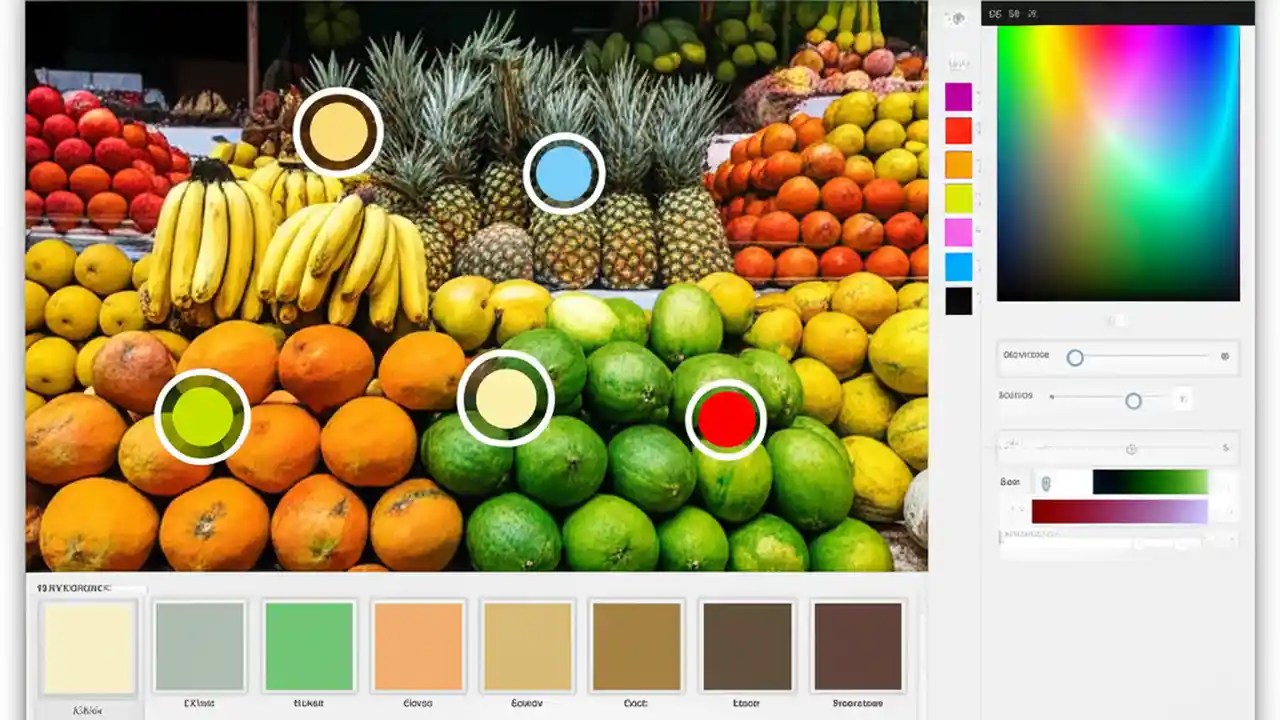Click the value box beside the second slider
The width and height of the screenshot is (1280, 720).
(x=1181, y=399)
